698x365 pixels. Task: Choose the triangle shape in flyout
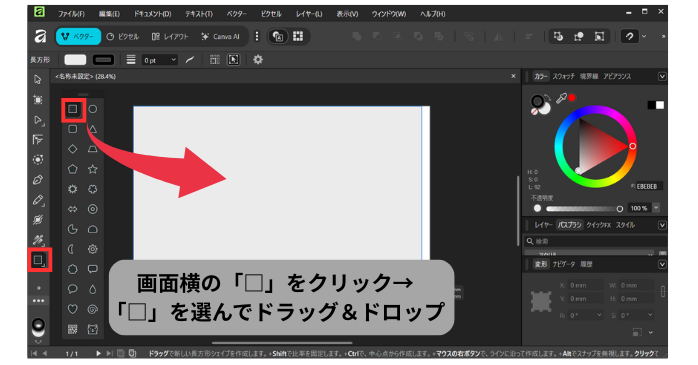(x=93, y=129)
